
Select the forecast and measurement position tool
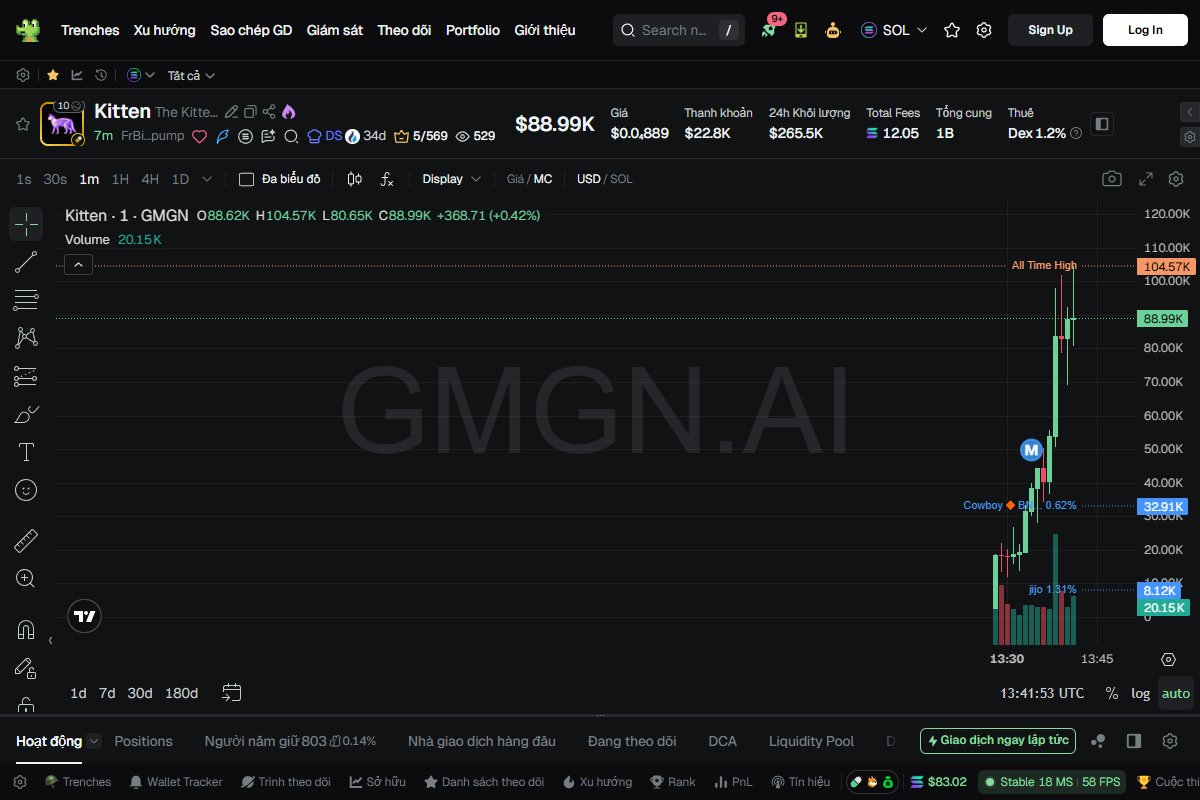coord(26,376)
